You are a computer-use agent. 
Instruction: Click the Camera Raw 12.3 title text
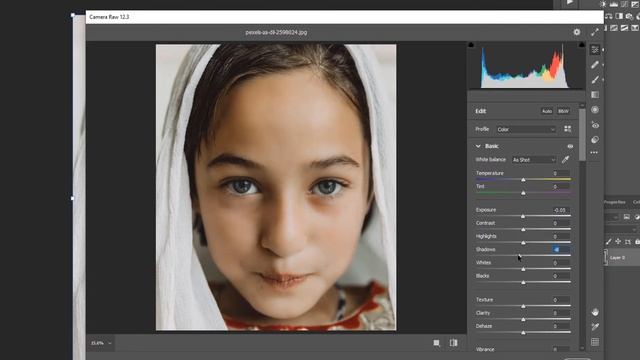(109, 17)
